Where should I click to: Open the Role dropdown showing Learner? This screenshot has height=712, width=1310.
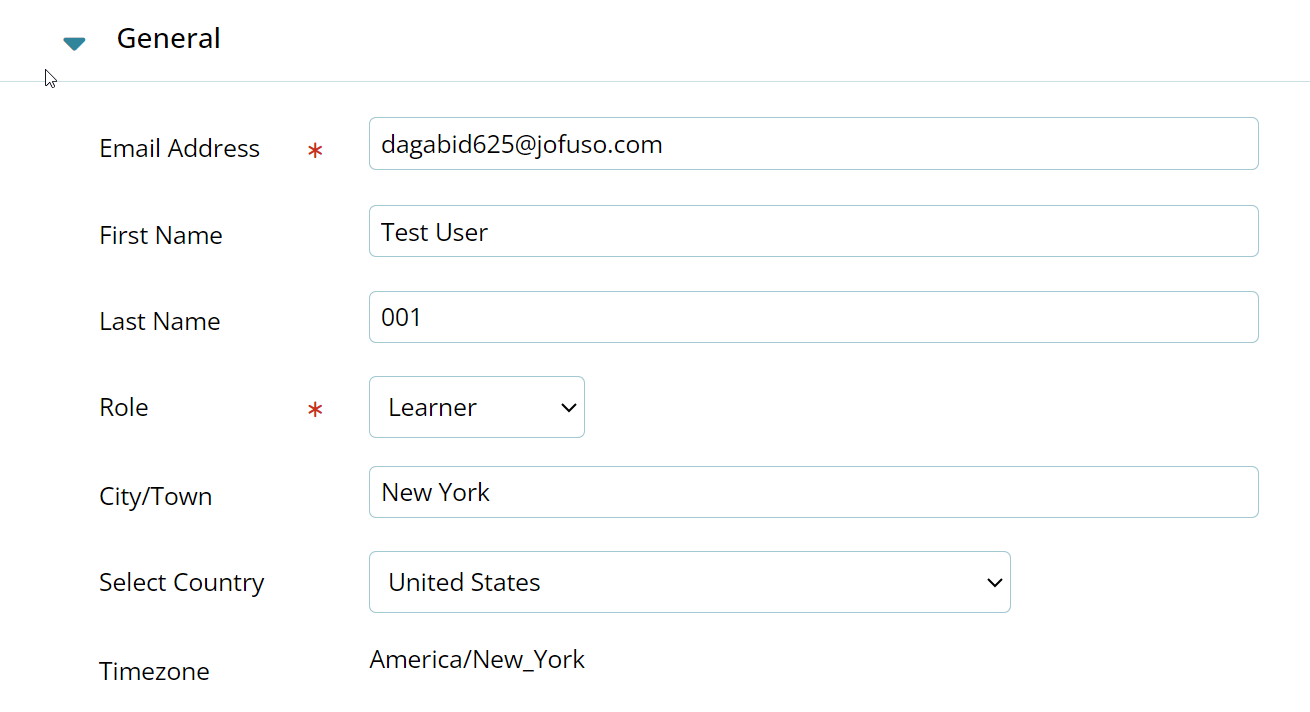pos(476,407)
